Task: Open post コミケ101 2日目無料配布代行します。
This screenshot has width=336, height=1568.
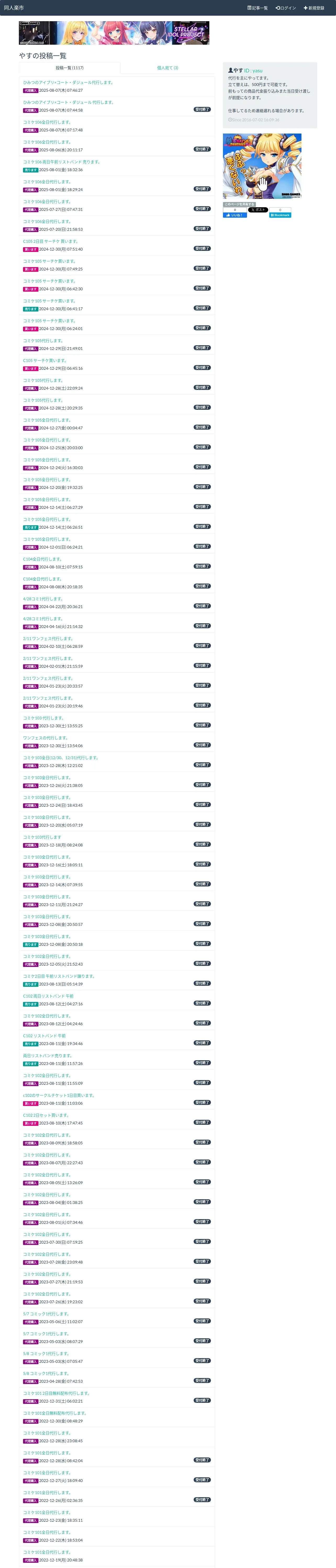Action: [x=56, y=1393]
